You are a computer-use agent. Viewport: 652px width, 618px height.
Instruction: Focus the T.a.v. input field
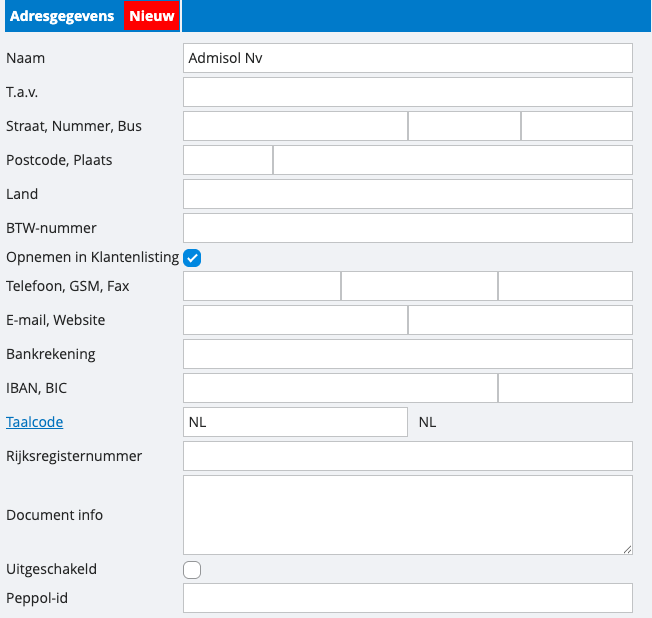tap(408, 92)
